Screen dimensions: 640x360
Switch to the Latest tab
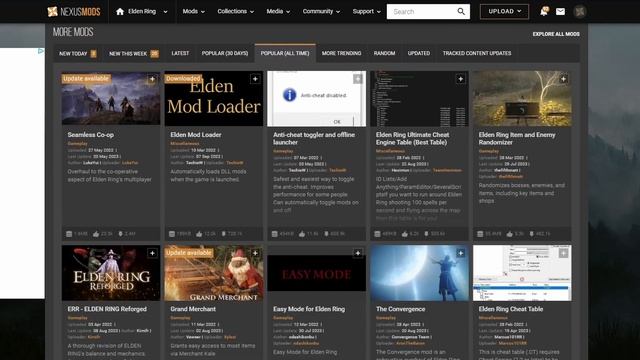[x=180, y=53]
